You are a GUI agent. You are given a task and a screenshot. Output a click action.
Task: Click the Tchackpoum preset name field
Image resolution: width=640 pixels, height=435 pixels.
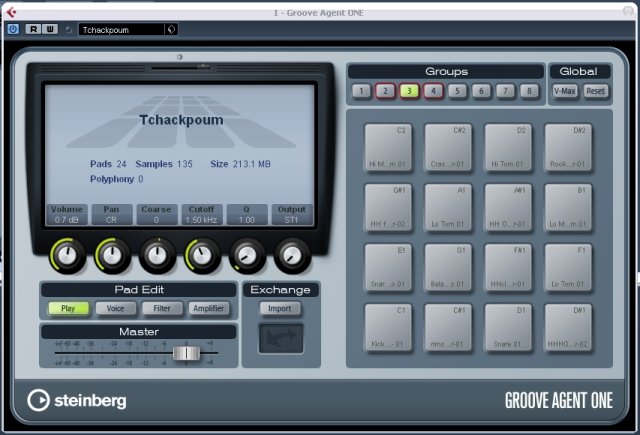coord(122,29)
